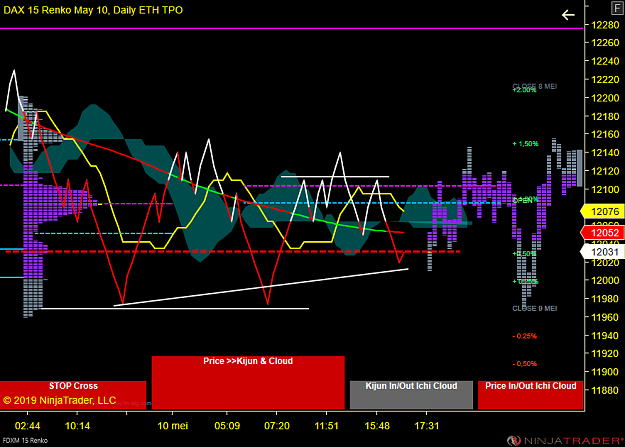Click the CLOSE 8 MEI label

point(535,86)
